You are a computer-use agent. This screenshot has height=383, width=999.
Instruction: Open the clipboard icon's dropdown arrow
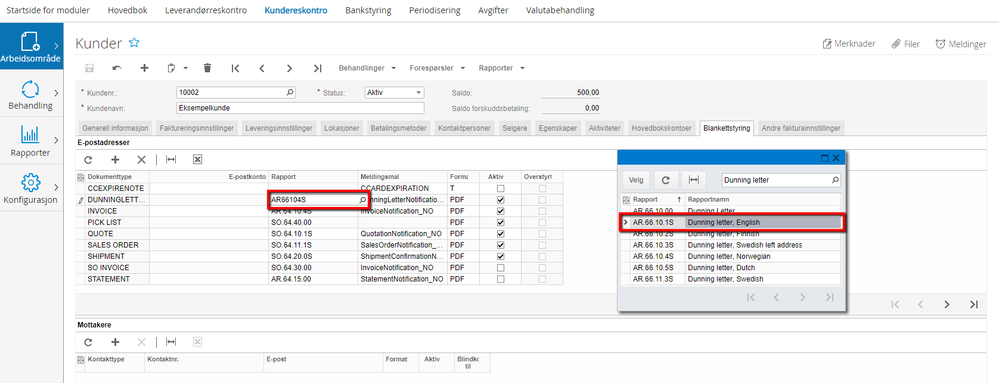click(x=185, y=68)
